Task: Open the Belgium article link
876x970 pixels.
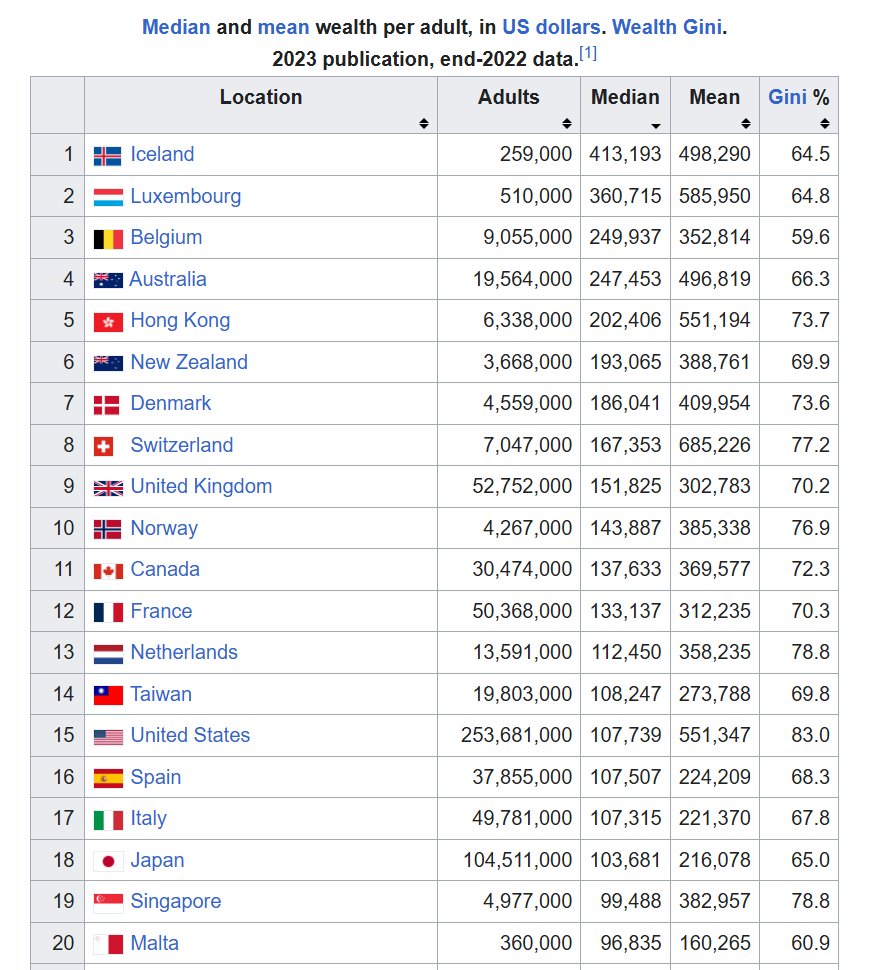Action: 166,238
